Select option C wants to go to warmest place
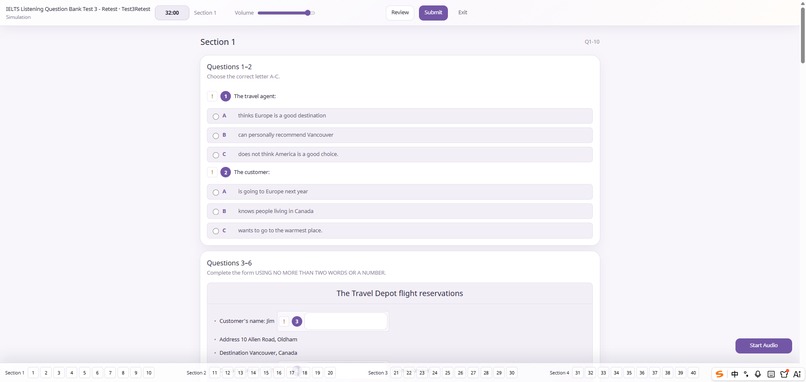Image resolution: width=806 pixels, height=382 pixels. [x=399, y=230]
